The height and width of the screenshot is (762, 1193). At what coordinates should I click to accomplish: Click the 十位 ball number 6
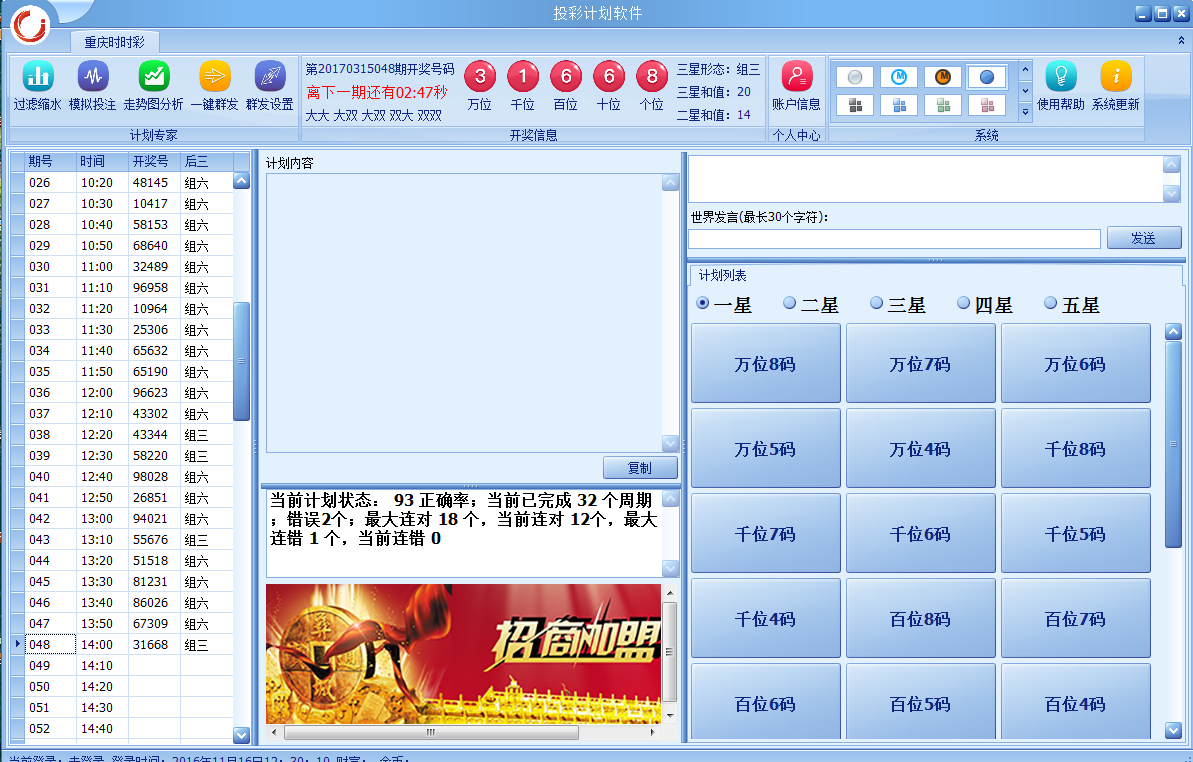click(x=609, y=76)
